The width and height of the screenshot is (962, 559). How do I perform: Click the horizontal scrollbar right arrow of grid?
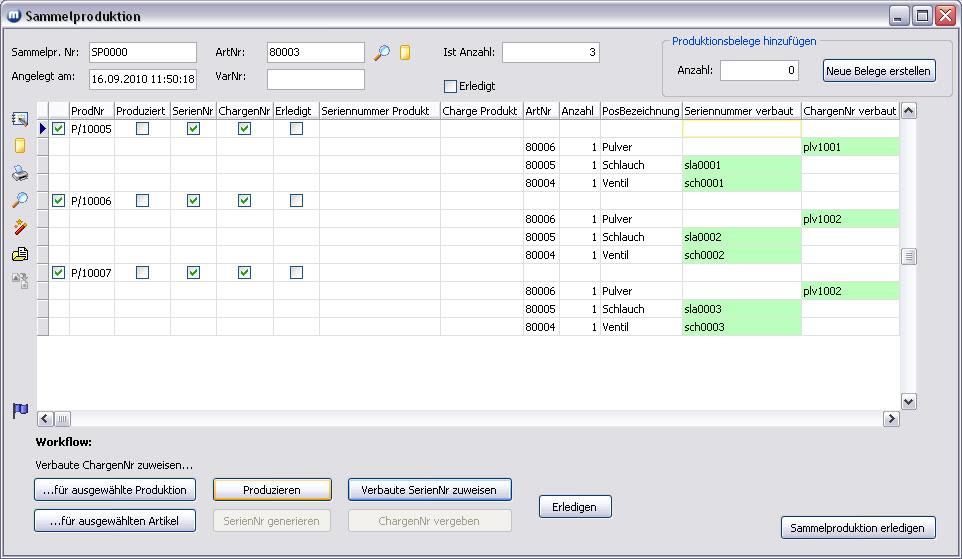click(x=890, y=419)
